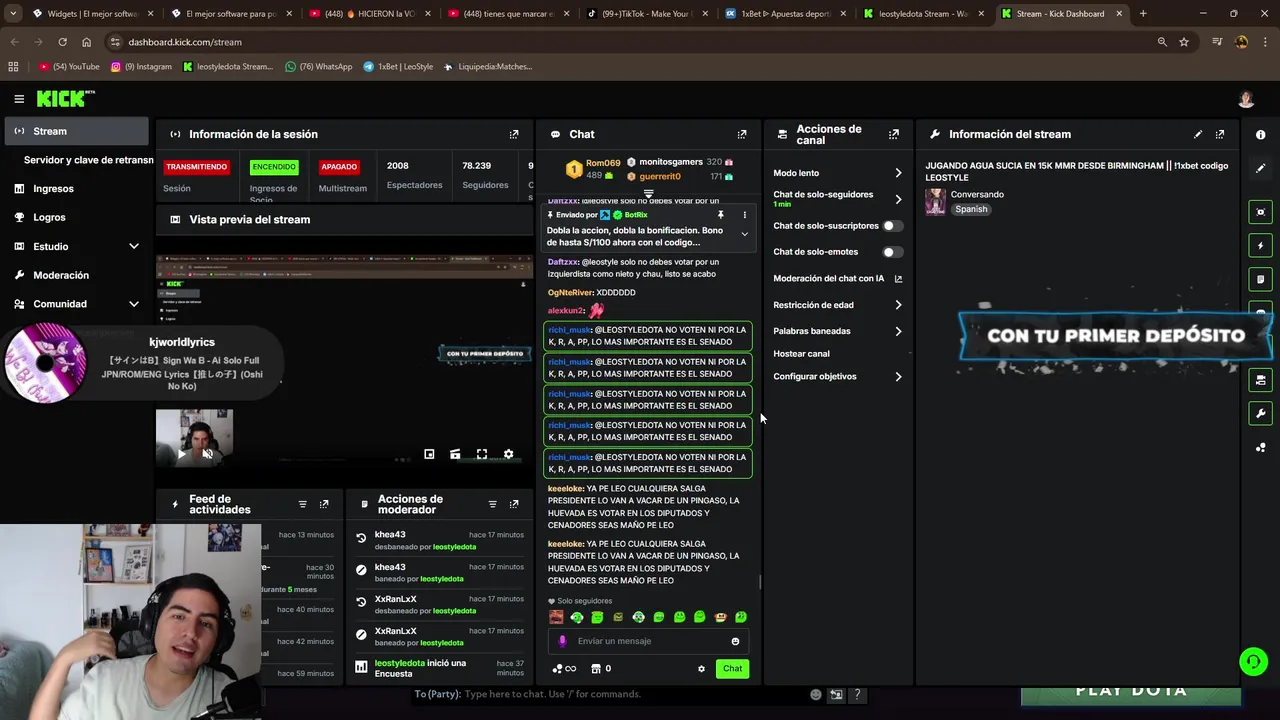Filter the Feed de actividades list

(302, 504)
